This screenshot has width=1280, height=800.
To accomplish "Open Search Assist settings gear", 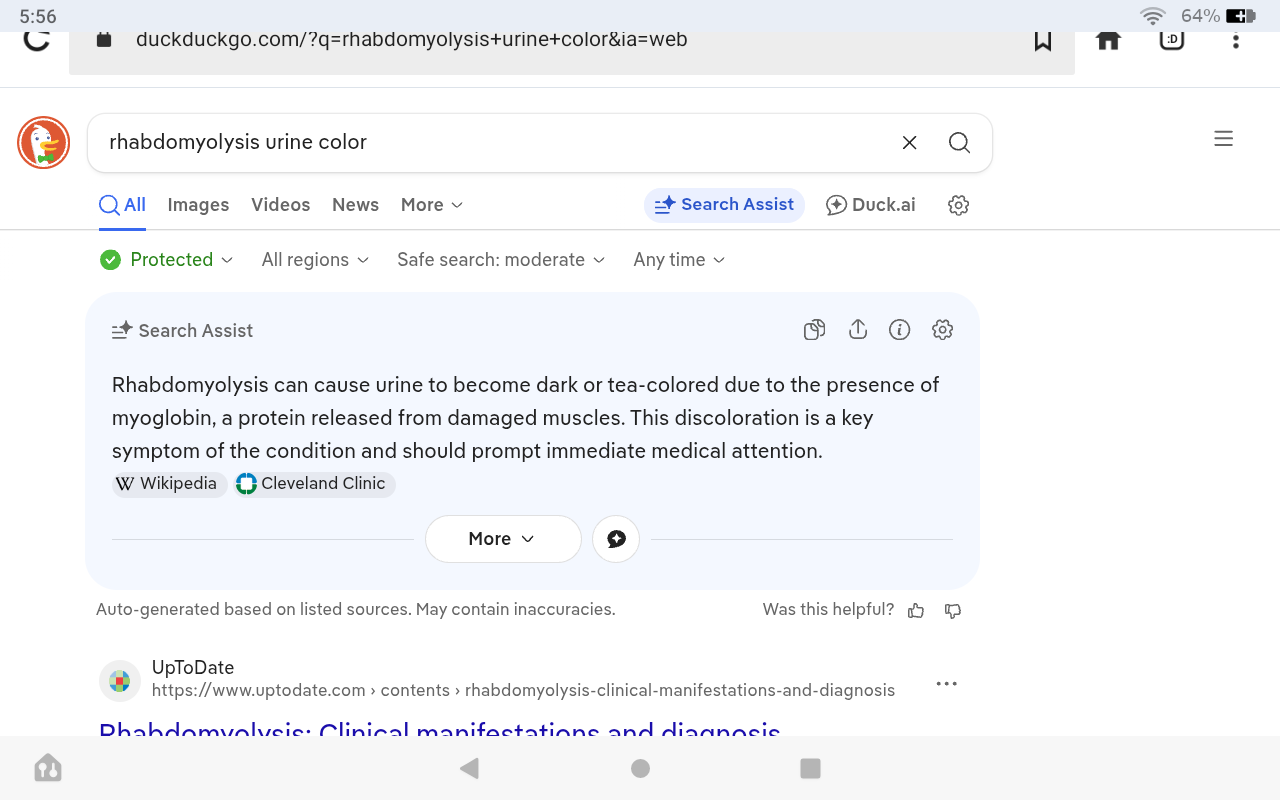I will click(942, 330).
